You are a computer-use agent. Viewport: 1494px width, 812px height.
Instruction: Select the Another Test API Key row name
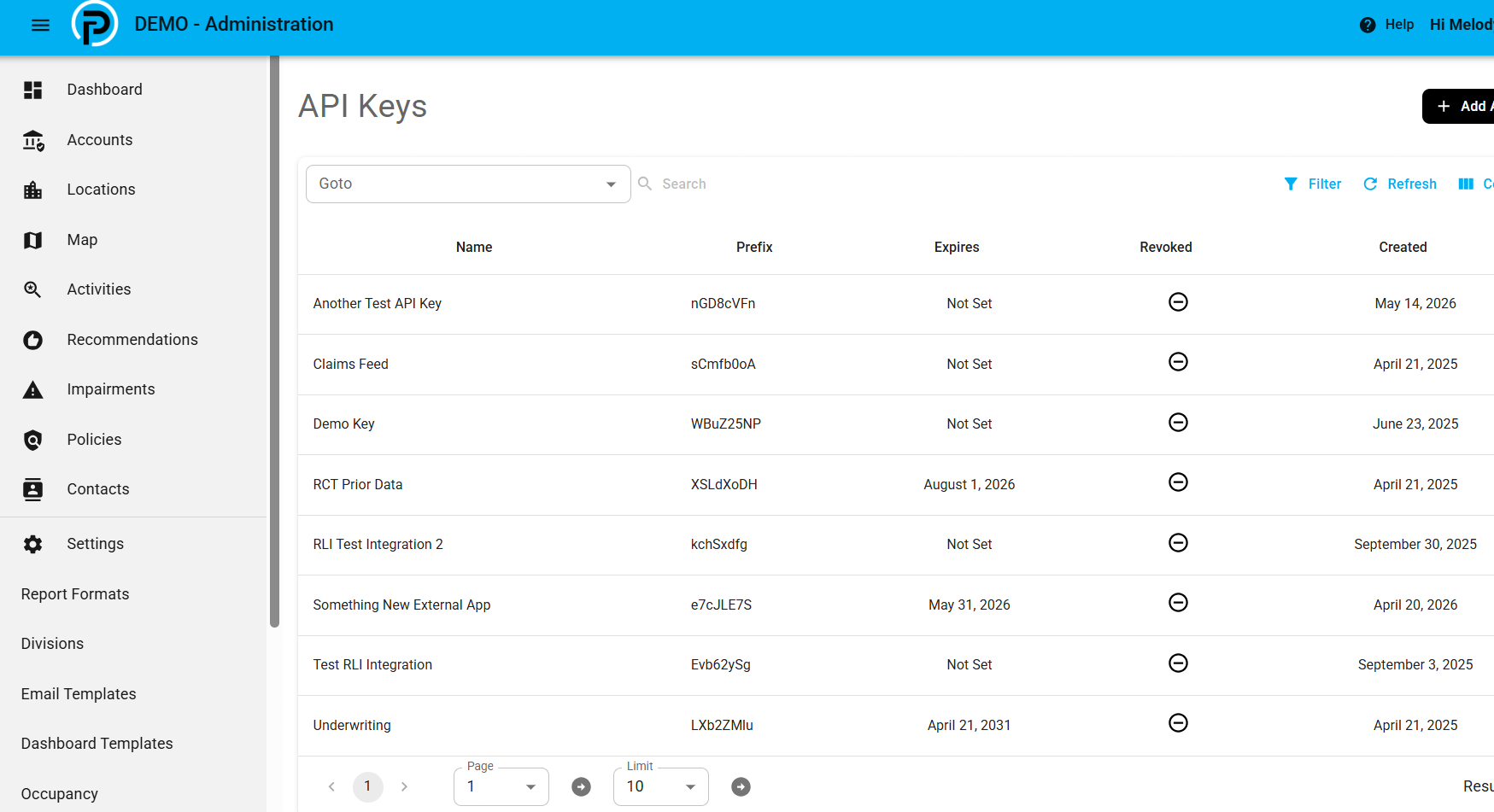click(378, 304)
